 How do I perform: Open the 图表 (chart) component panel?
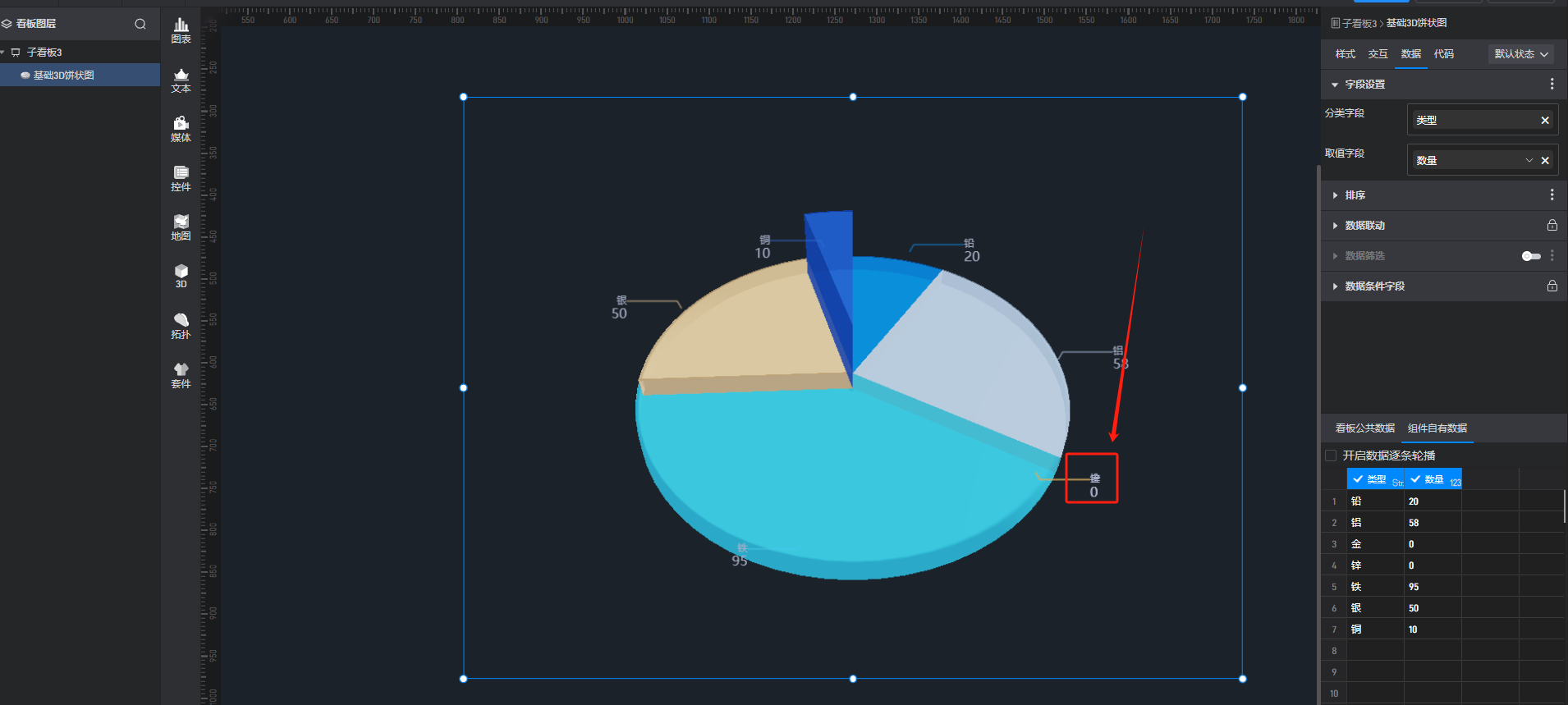pos(181,31)
